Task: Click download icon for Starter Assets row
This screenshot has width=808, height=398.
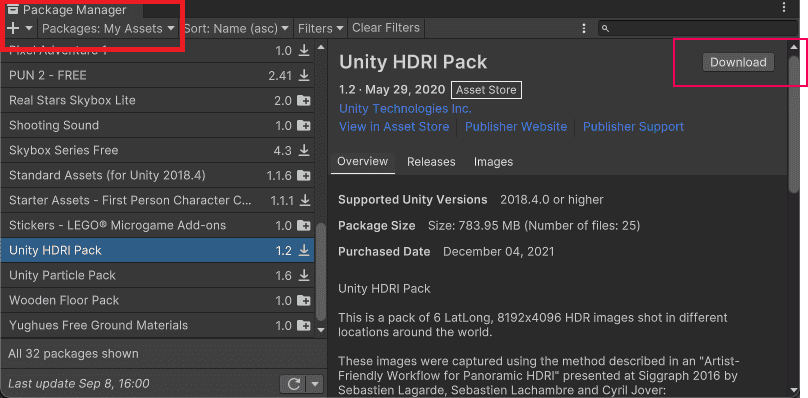Action: pos(304,201)
